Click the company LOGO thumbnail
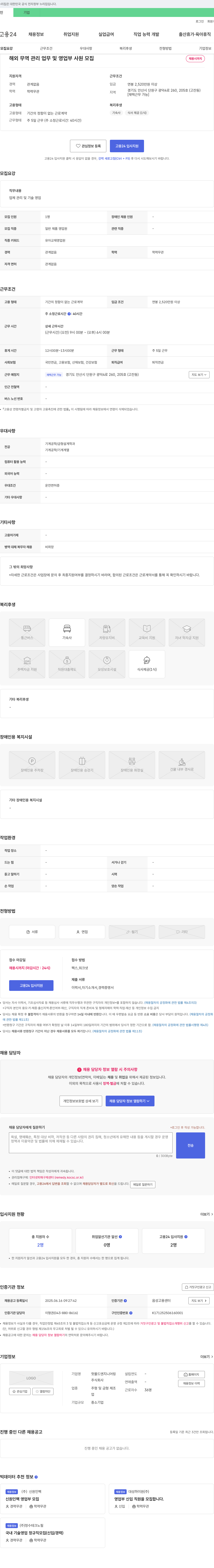Viewport: 214px width, 1568px height. [x=31, y=1378]
